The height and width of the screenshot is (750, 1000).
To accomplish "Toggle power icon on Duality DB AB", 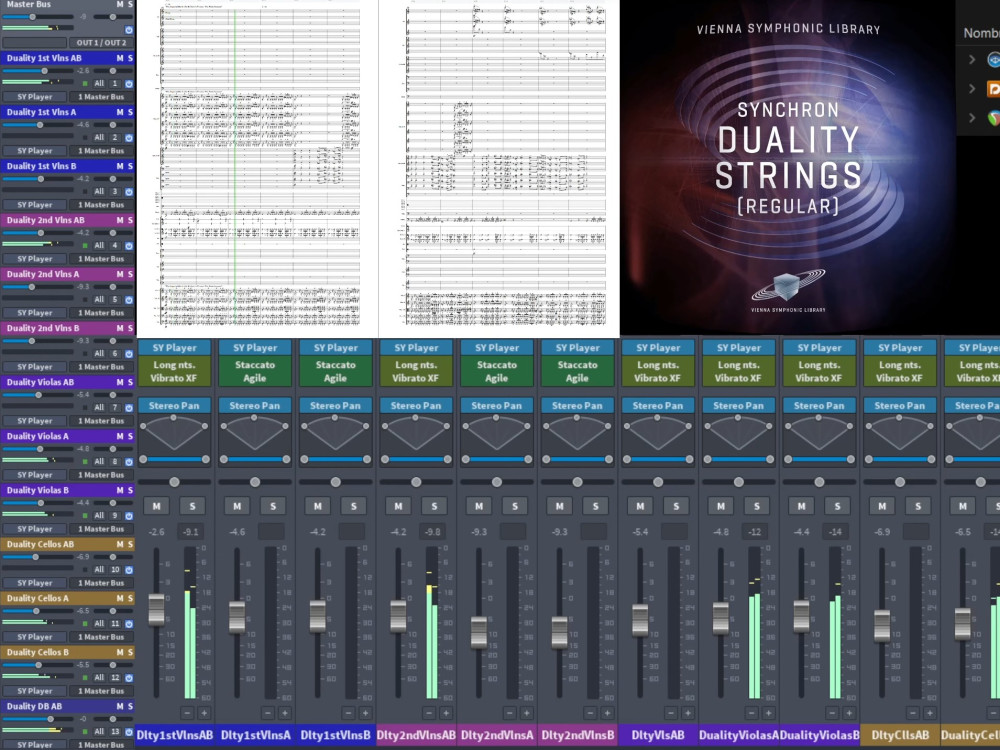I will coord(129,732).
